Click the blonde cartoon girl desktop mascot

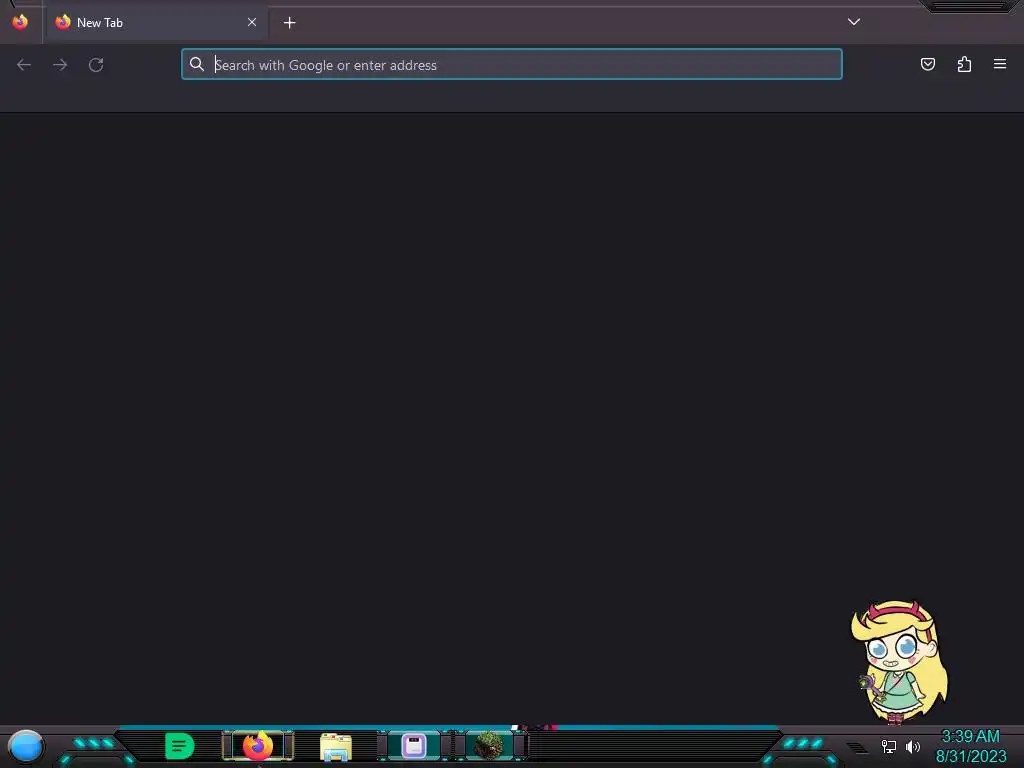tap(899, 662)
